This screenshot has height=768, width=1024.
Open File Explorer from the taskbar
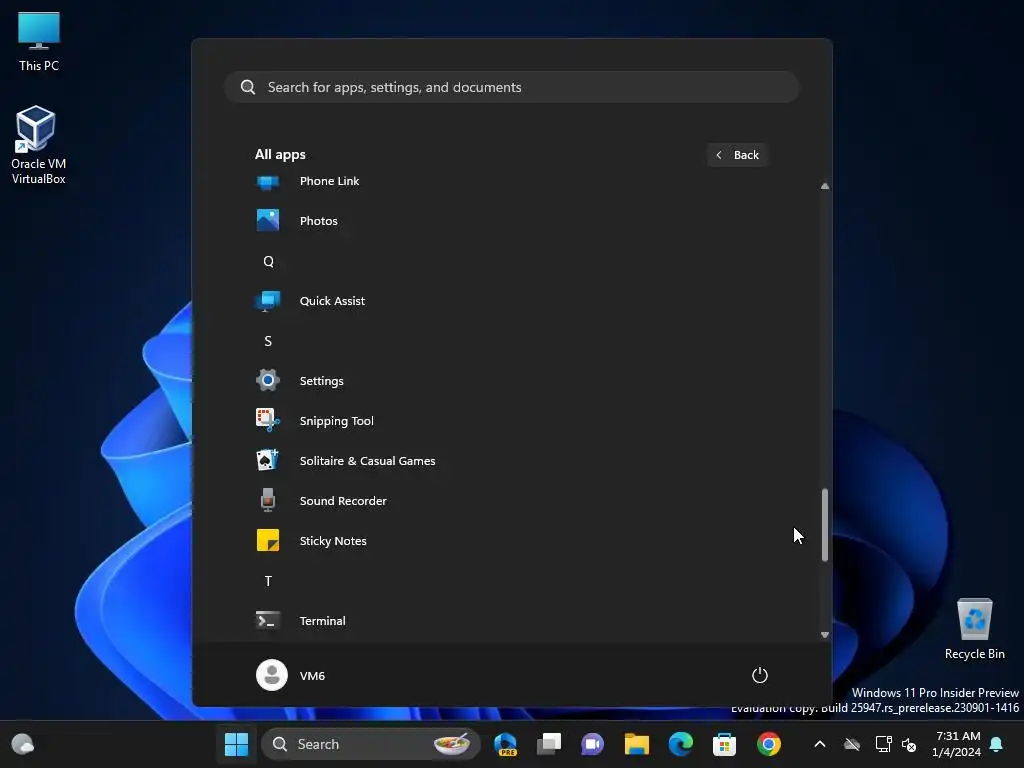coord(637,744)
